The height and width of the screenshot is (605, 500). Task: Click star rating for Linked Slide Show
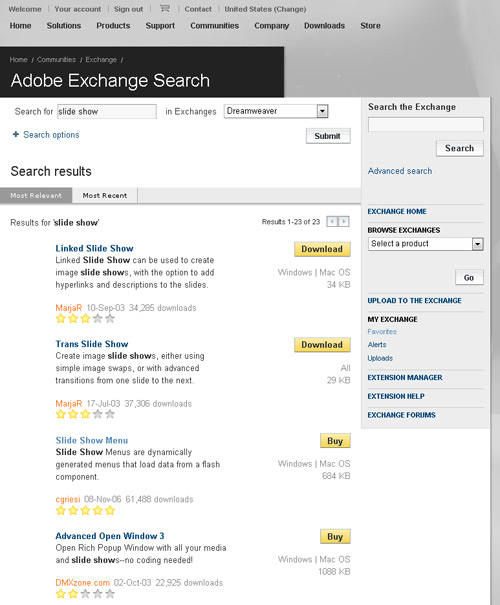pos(85,318)
